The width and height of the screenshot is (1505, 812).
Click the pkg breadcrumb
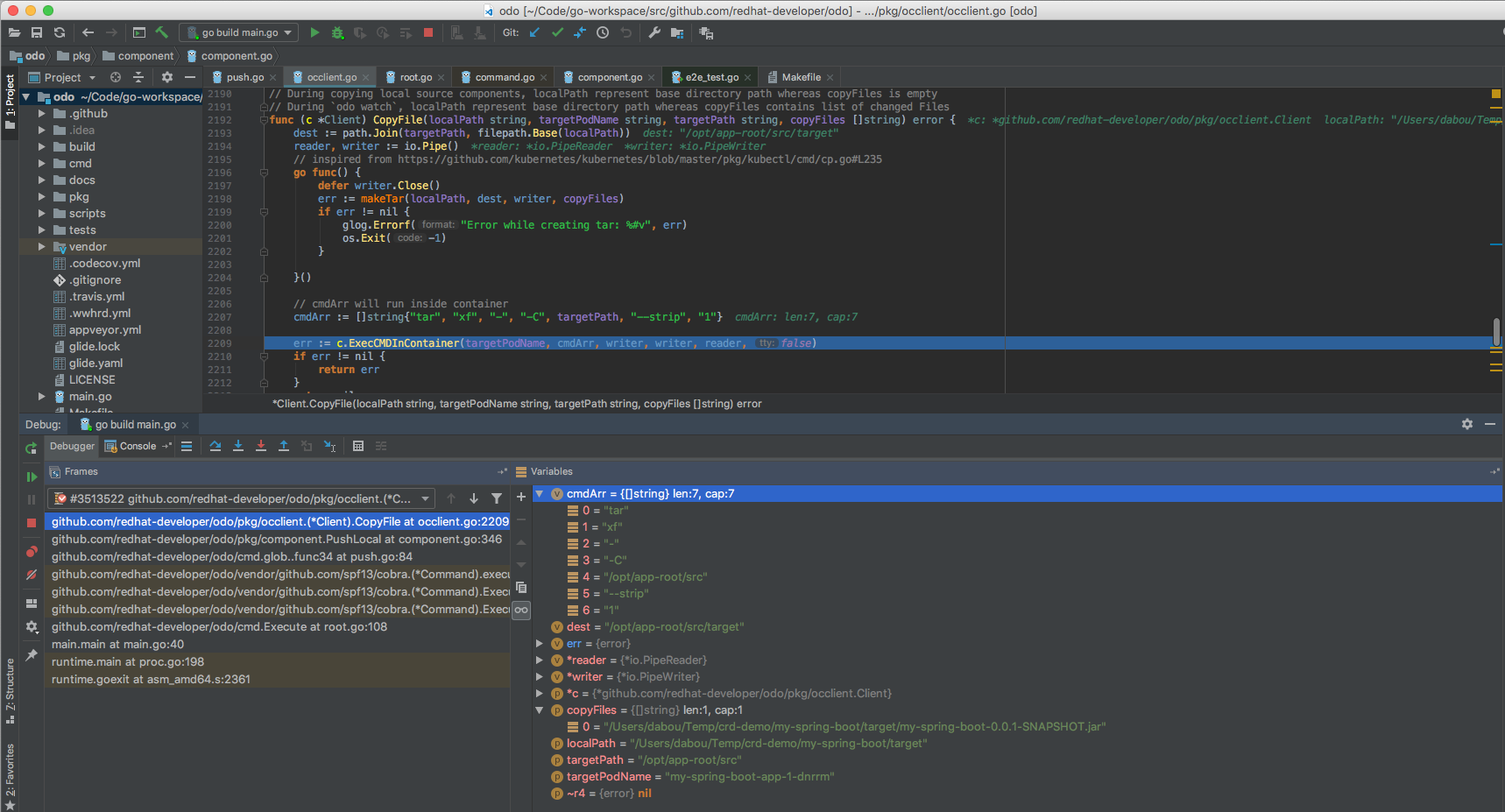coord(74,55)
